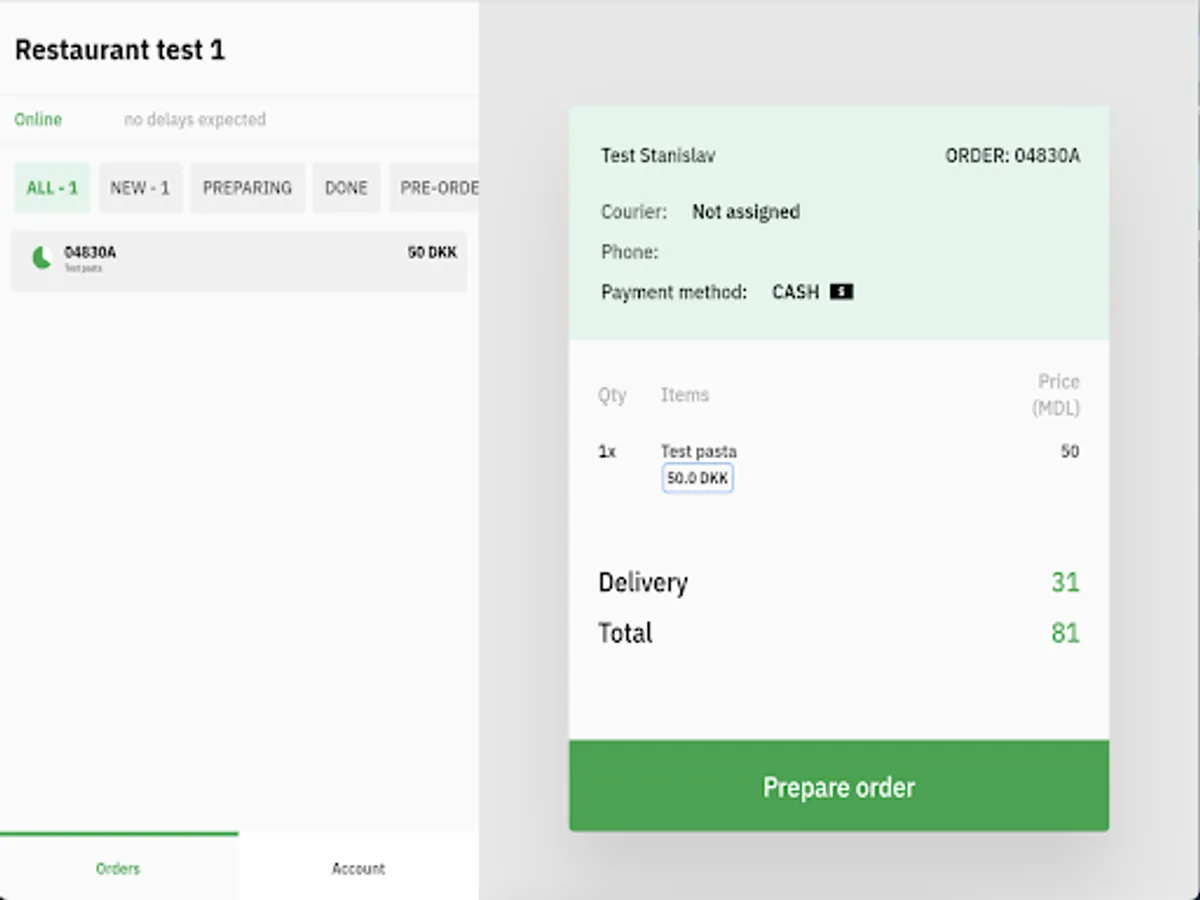
Task: Click the Test pasta item name
Action: 698,451
